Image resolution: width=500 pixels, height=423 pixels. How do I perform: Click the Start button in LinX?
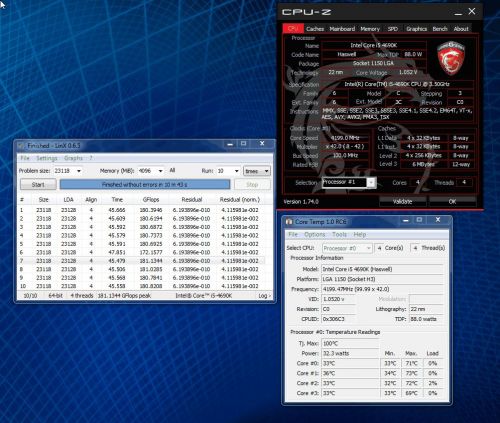(x=38, y=184)
